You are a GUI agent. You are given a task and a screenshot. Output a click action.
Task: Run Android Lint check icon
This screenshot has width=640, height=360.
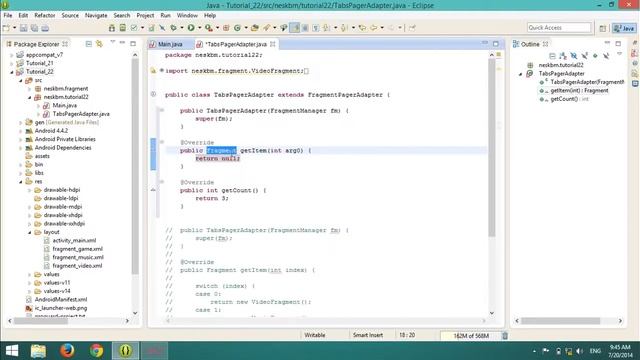coord(134,28)
